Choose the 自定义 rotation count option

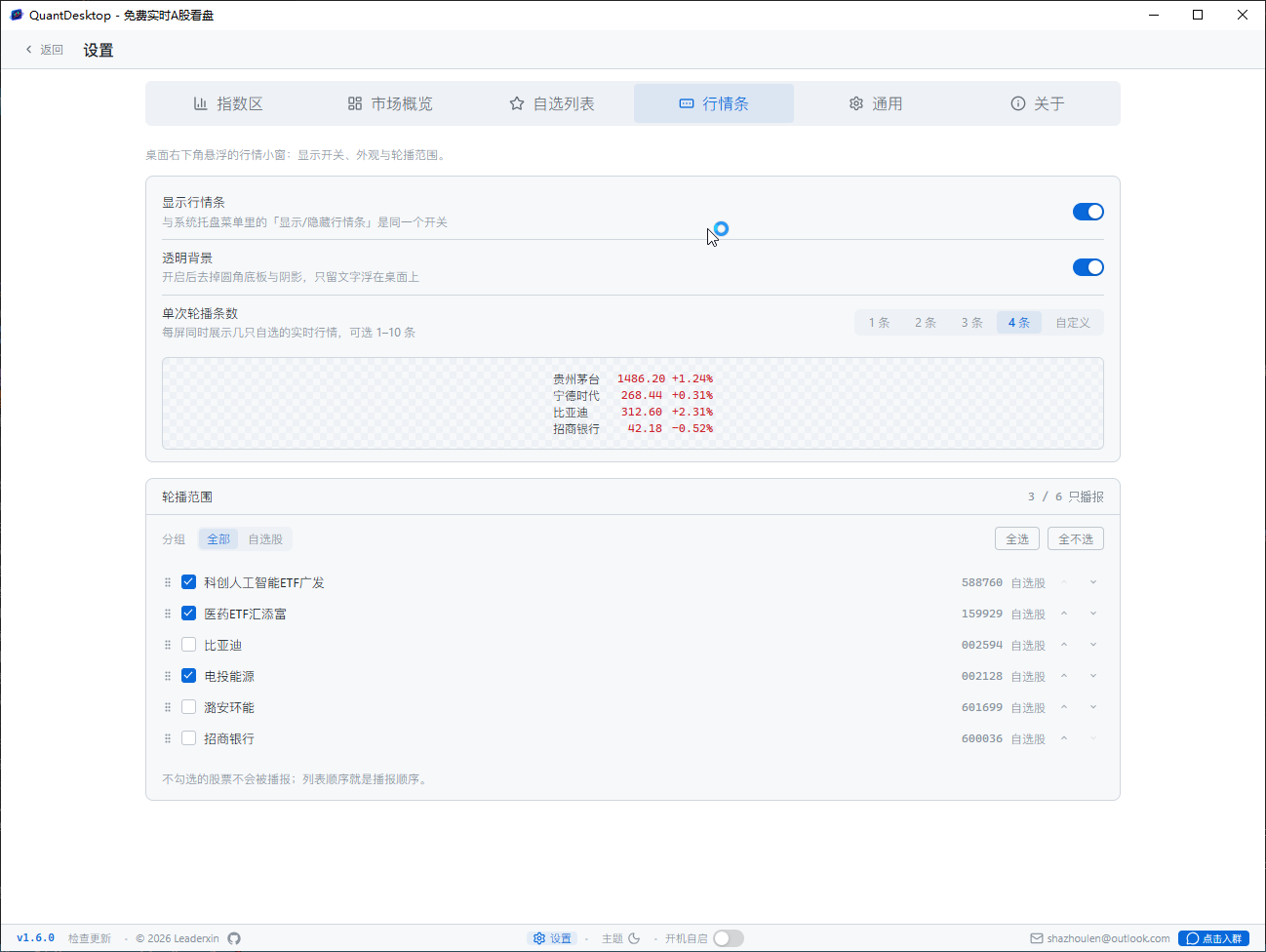pos(1073,323)
